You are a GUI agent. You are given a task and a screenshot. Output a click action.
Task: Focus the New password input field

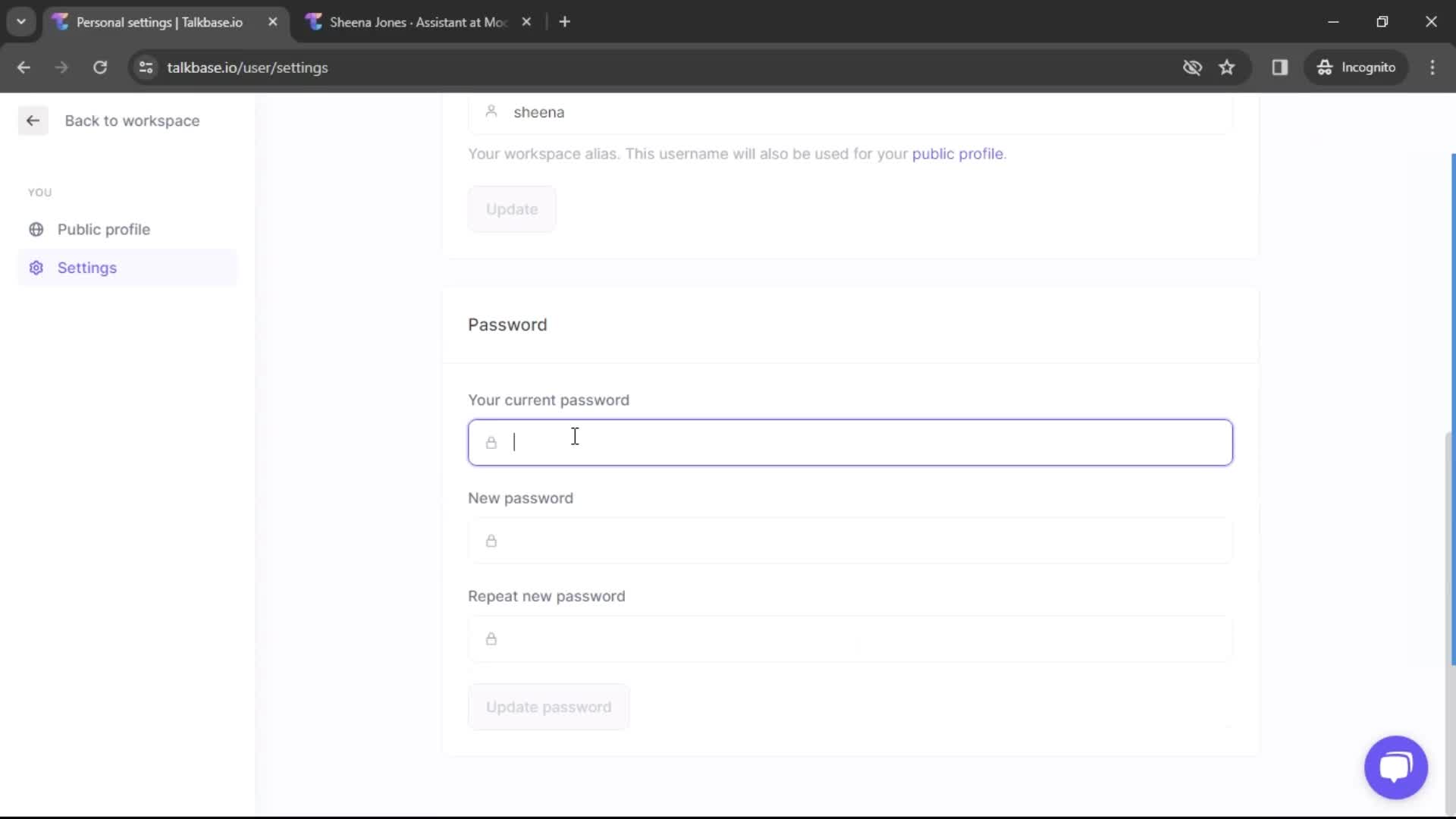point(849,541)
